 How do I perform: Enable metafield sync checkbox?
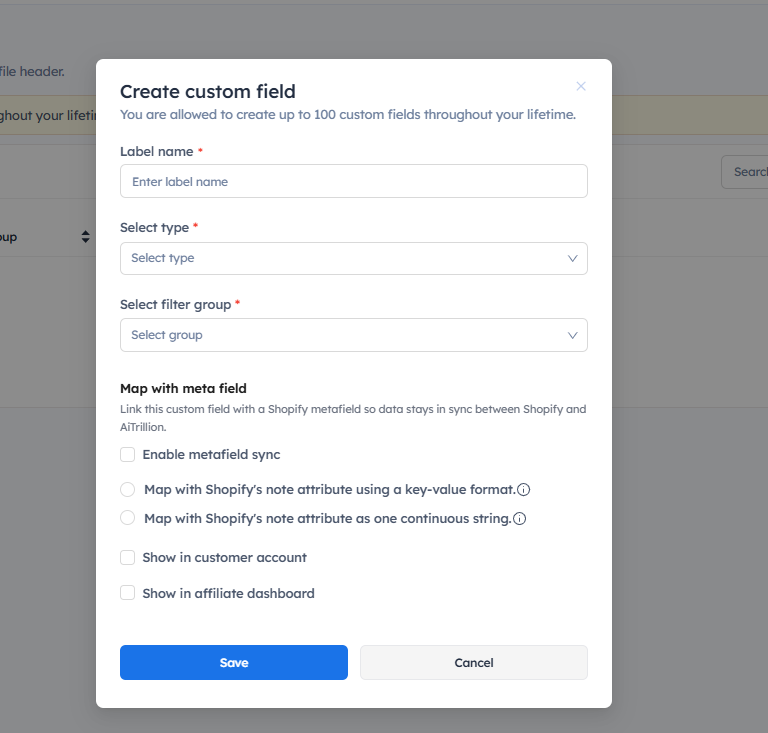[128, 455]
